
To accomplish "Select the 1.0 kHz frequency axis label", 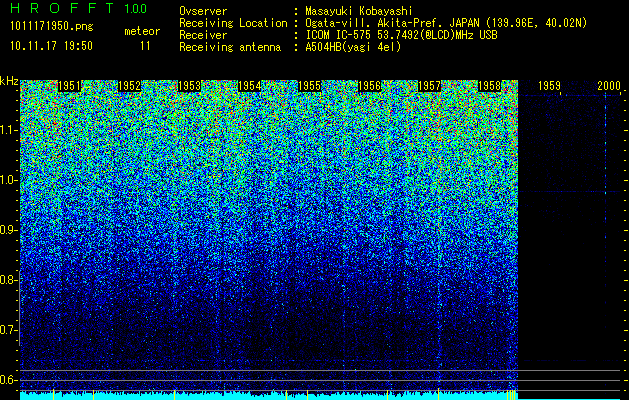I will pyautogui.click(x=9, y=180).
